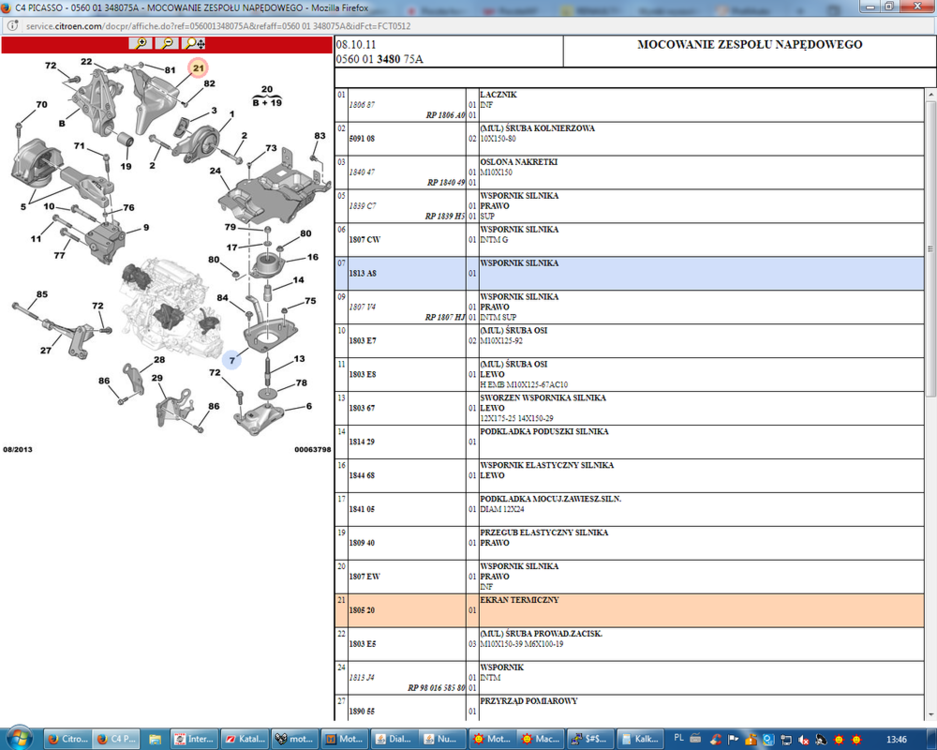Screen dimensions: 937x750
Task: Select part number 1813 A8 row
Action: (629, 274)
